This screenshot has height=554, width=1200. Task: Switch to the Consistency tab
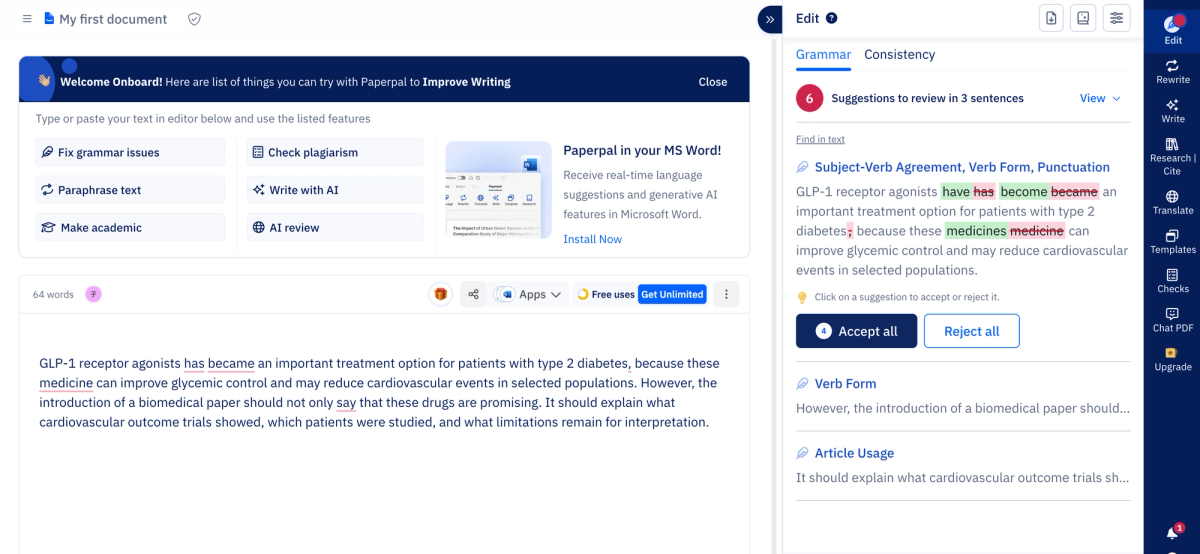coord(900,55)
